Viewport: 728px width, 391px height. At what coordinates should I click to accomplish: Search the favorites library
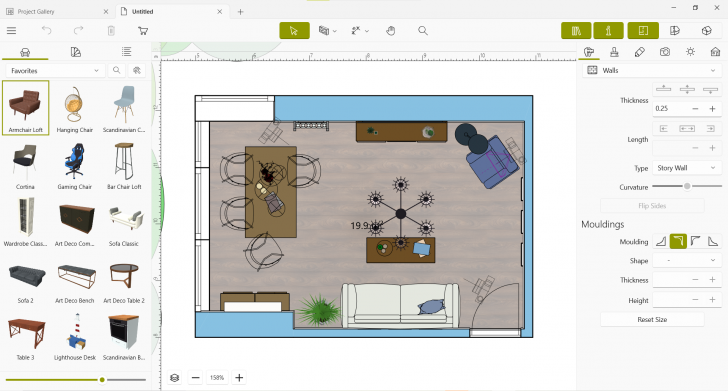click(x=117, y=71)
